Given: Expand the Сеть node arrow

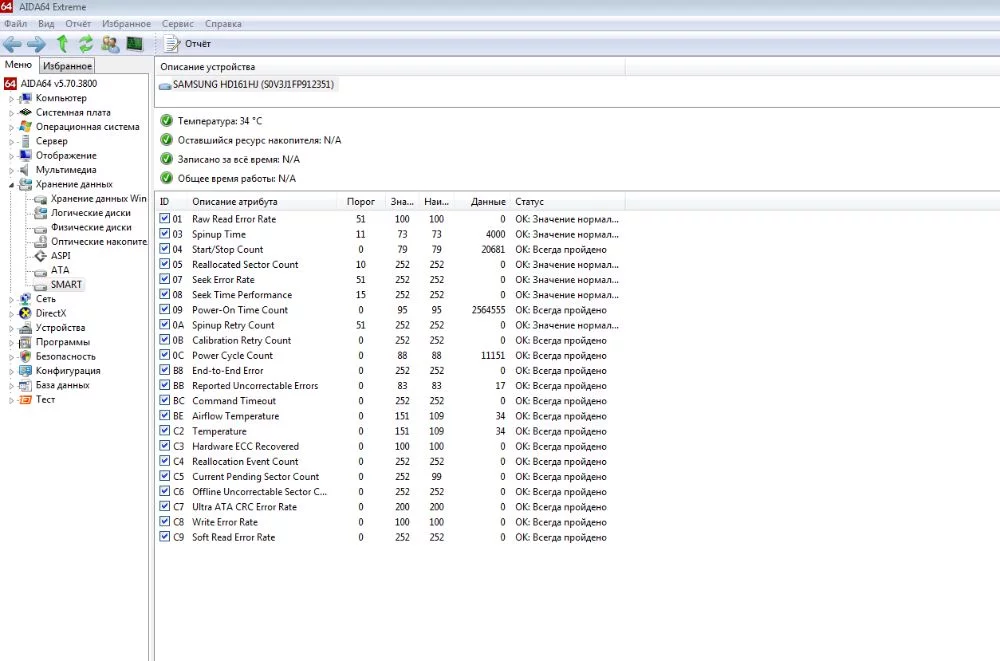Looking at the screenshot, I should click(x=11, y=299).
